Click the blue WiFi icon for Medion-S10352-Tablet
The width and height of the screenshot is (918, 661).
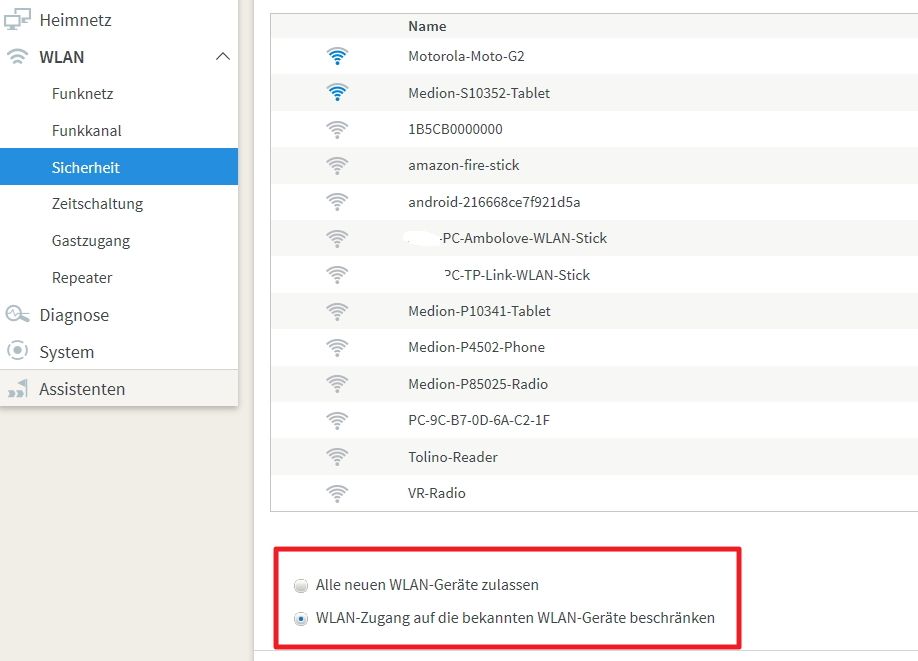coord(337,92)
